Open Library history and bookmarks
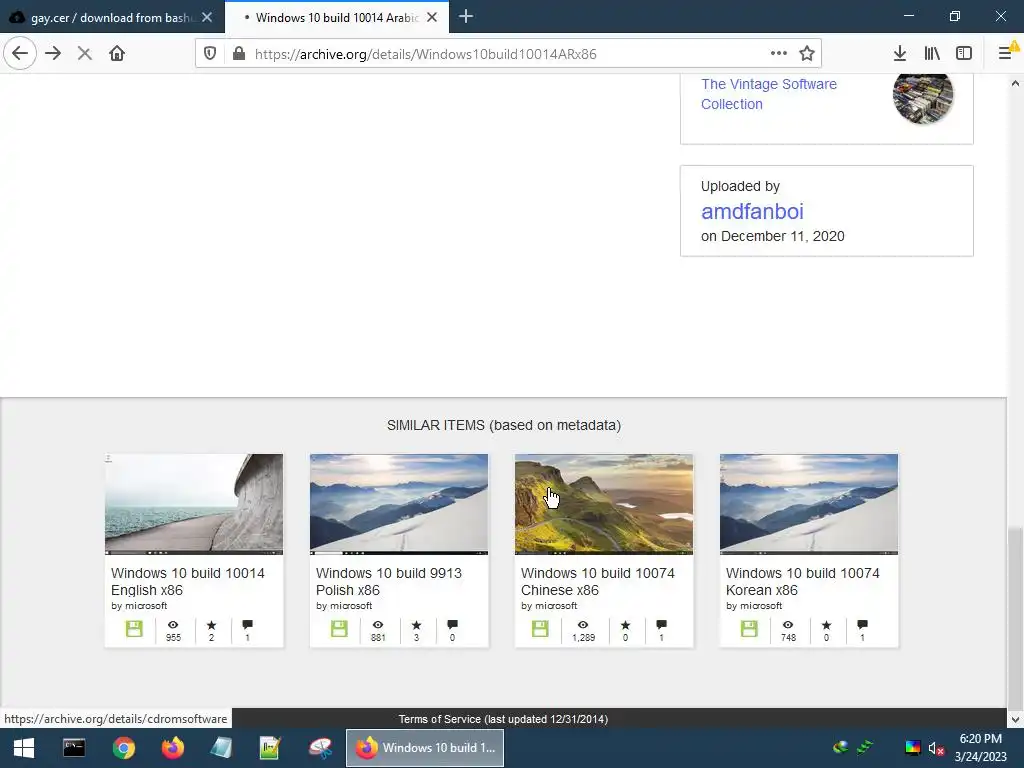The image size is (1024, 768). pyautogui.click(x=932, y=54)
